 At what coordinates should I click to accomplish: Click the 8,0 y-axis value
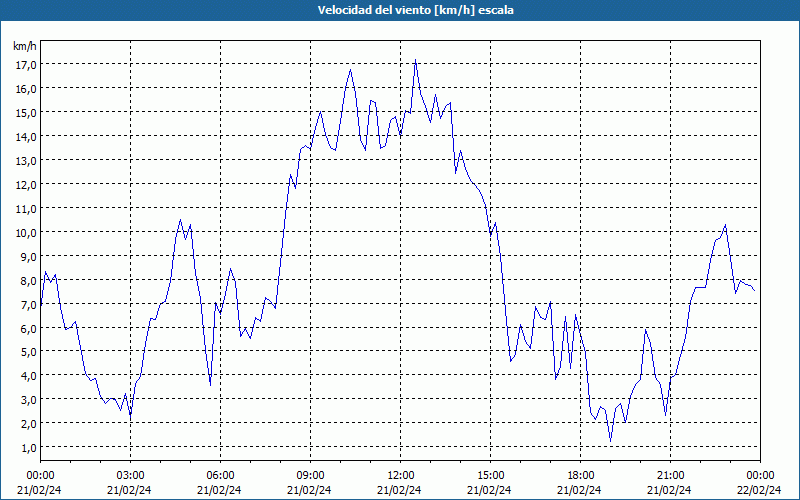(28, 281)
